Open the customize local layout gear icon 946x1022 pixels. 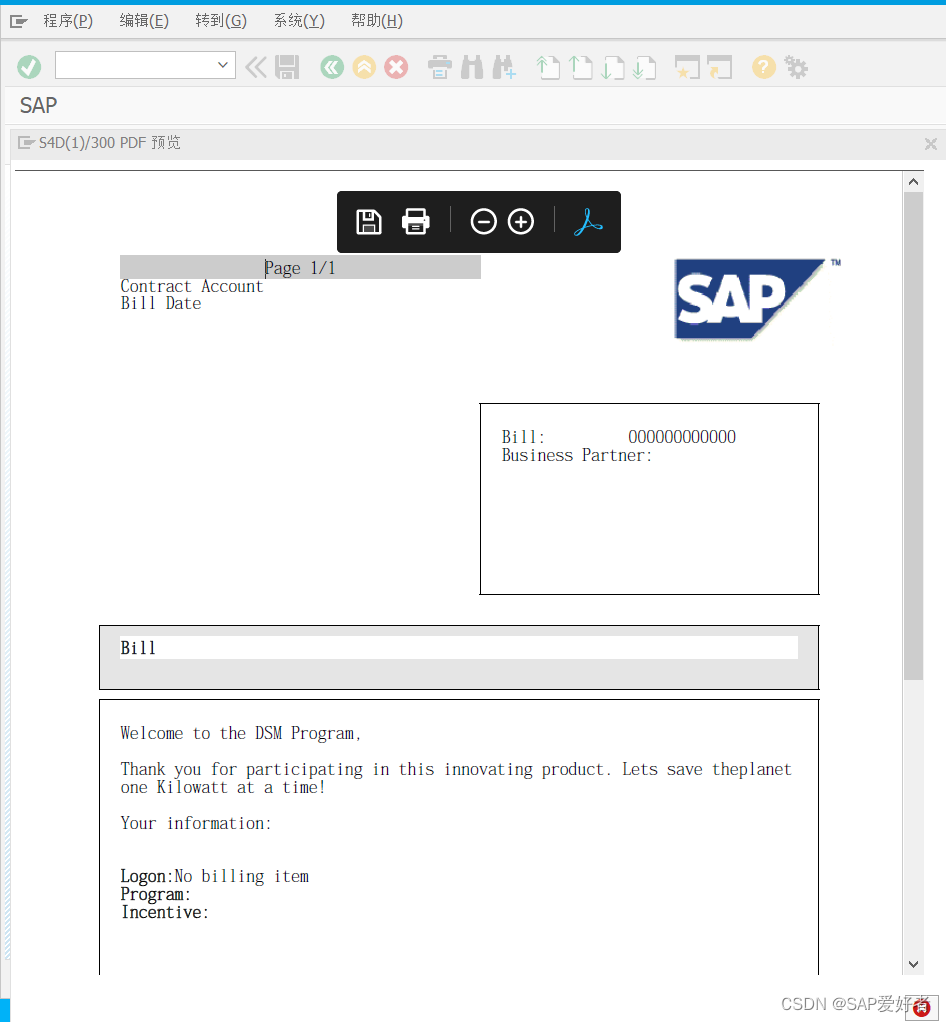[794, 67]
